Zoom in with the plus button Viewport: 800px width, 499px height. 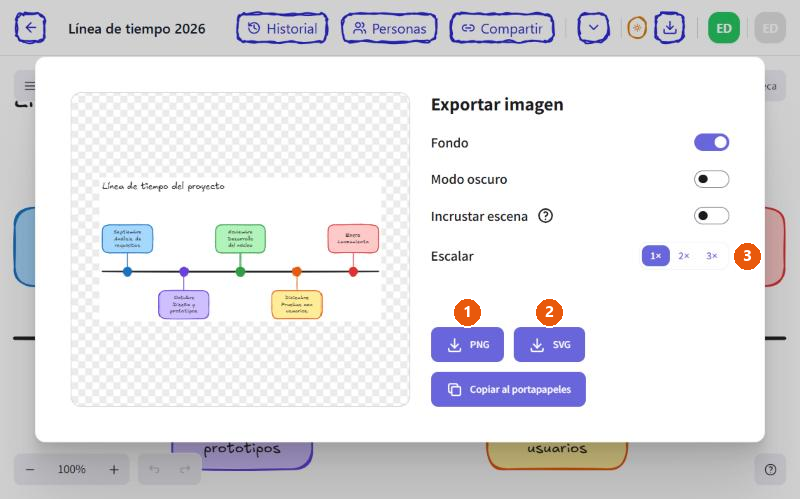click(x=114, y=469)
